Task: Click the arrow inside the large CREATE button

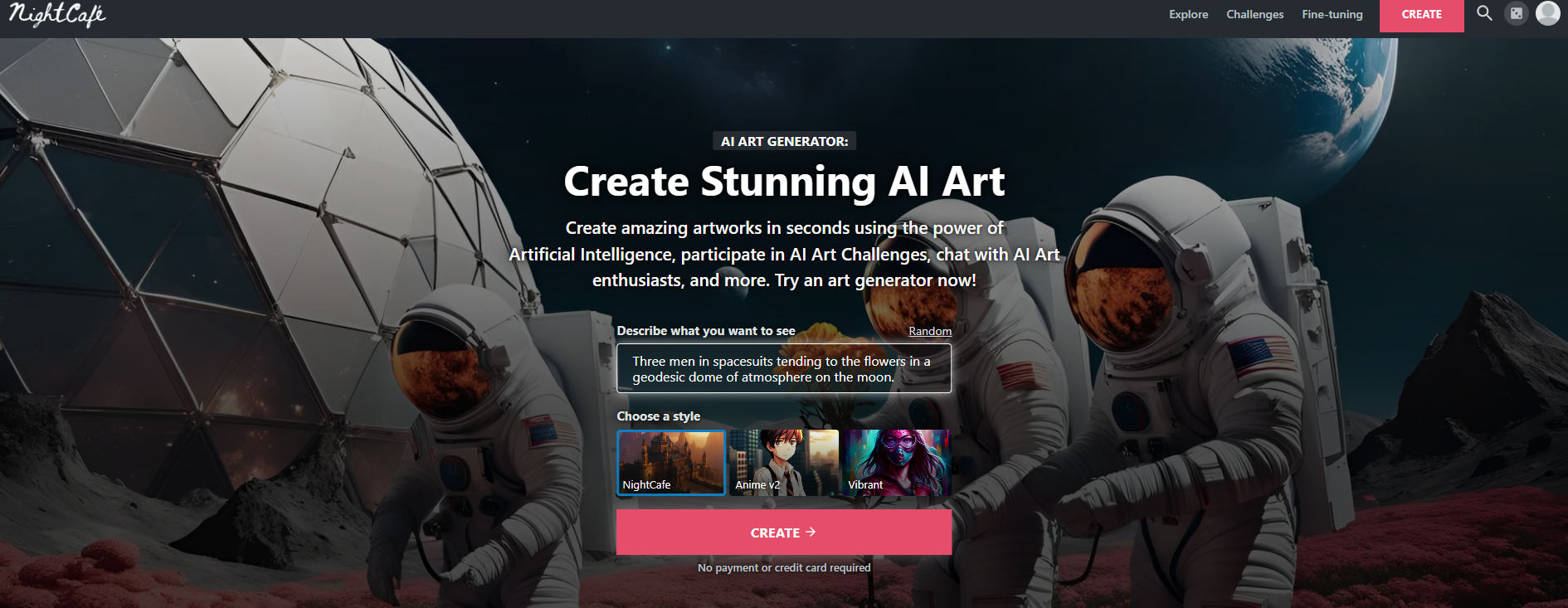Action: (811, 532)
